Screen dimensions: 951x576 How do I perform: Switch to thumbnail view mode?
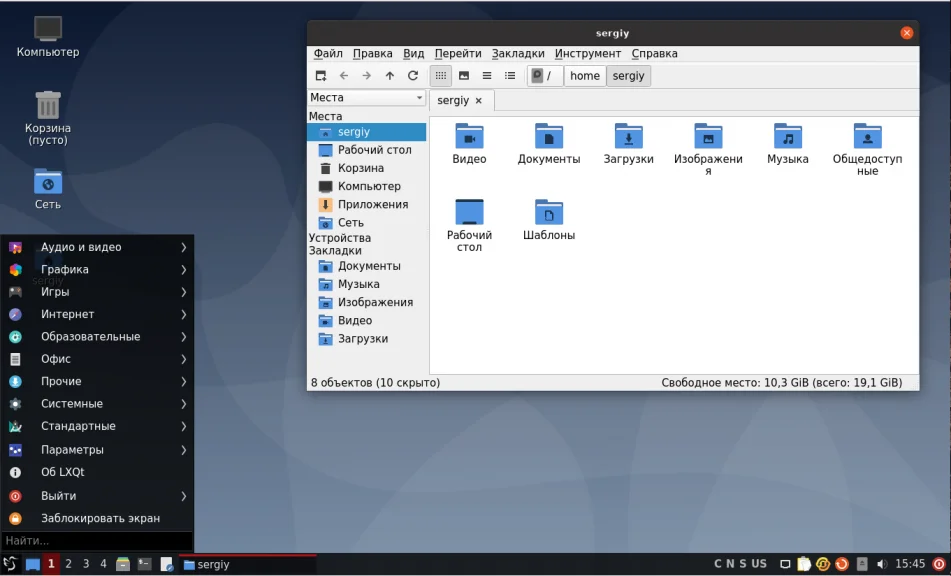pos(464,76)
